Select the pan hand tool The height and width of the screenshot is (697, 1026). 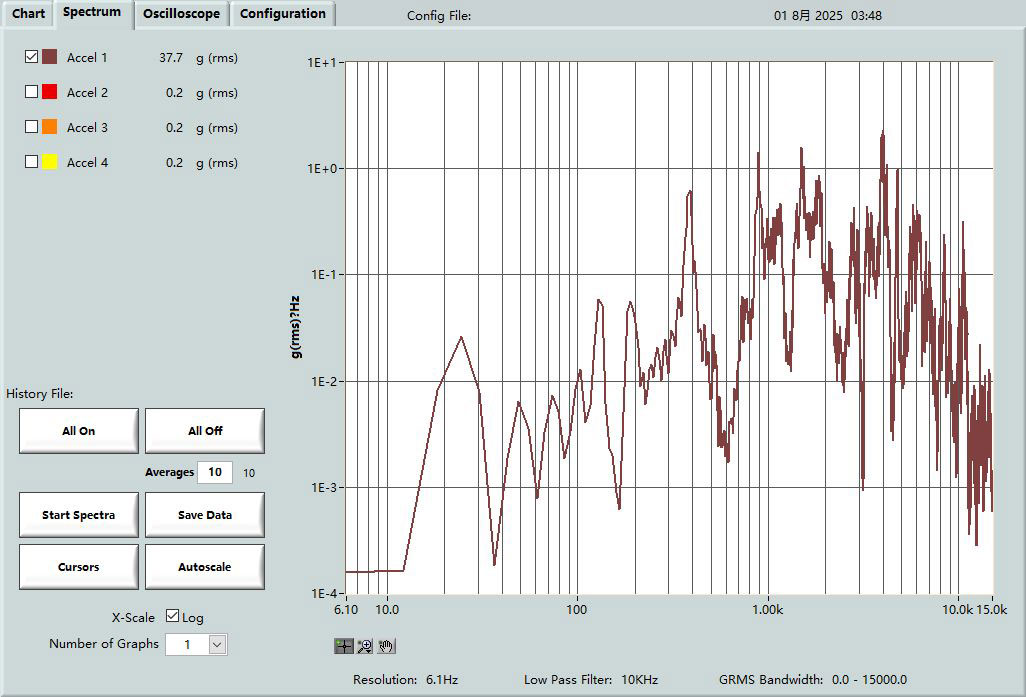[387, 646]
